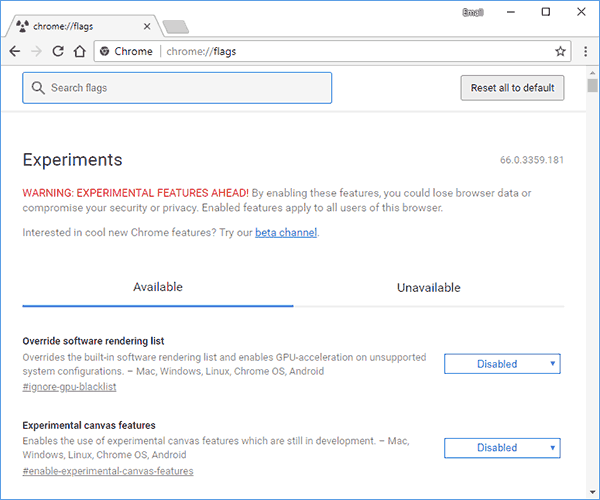Open the home page icon

click(80, 51)
